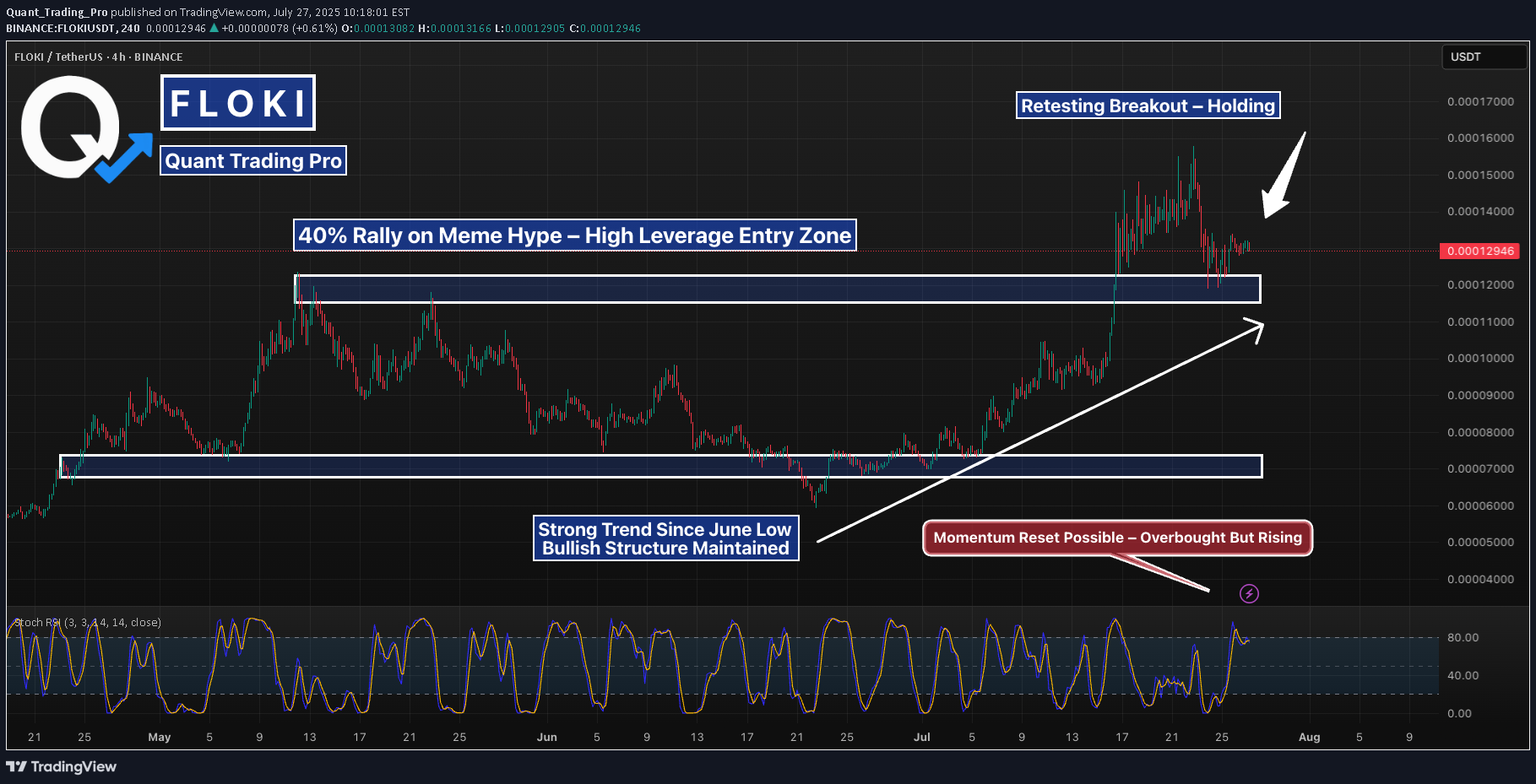Click the O:0.00013082 open value
The image size is (1536, 784).
click(378, 28)
